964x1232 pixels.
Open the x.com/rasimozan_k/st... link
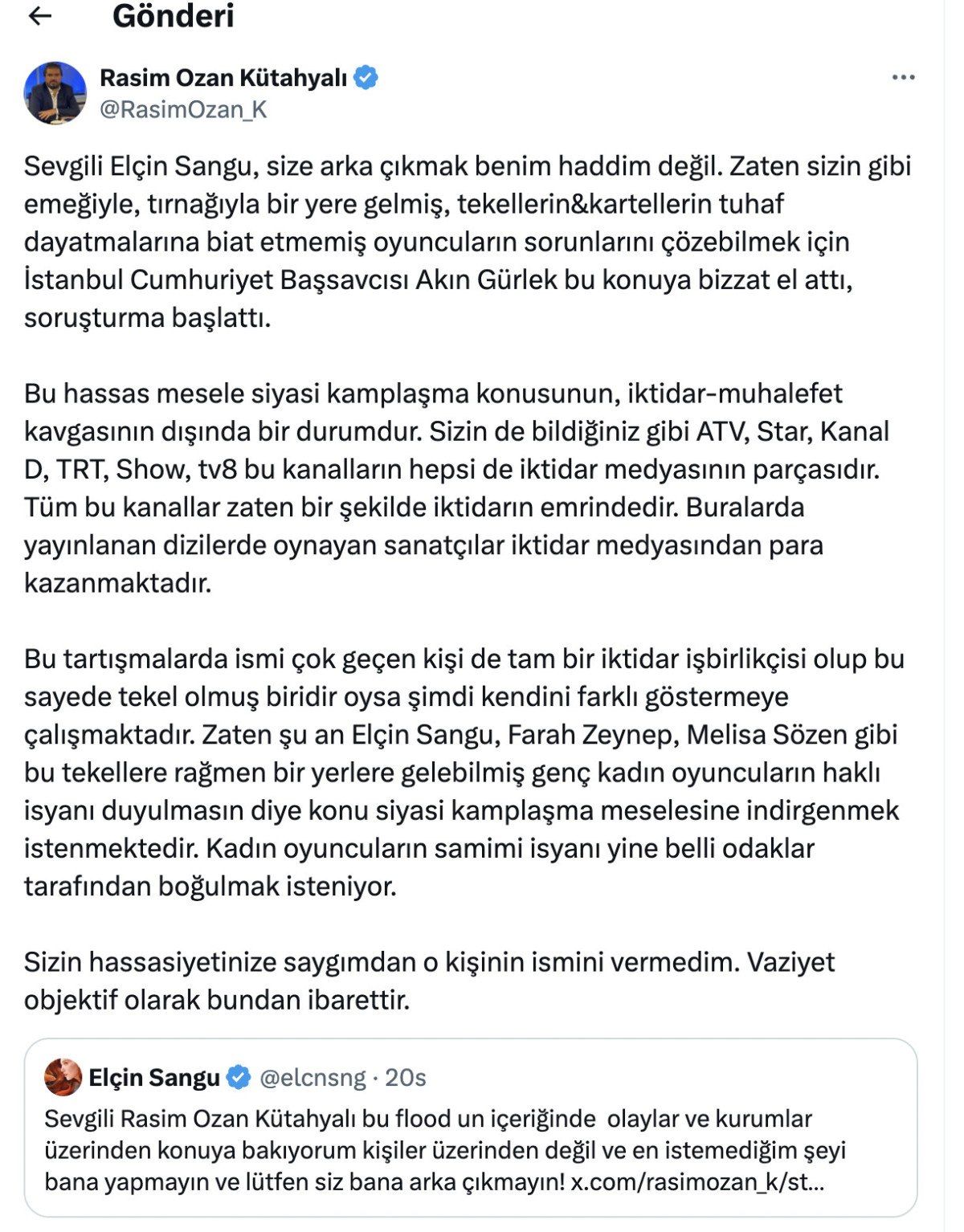coord(696,1182)
